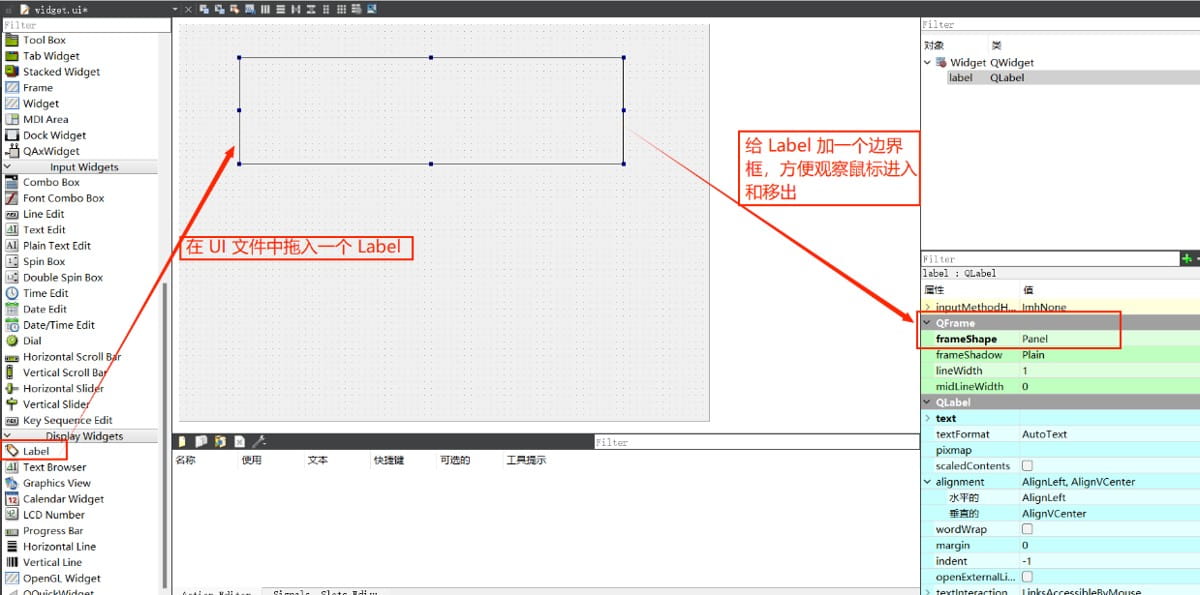
Task: Apply Lay Out in Form Layout icon
Action: 326,9
